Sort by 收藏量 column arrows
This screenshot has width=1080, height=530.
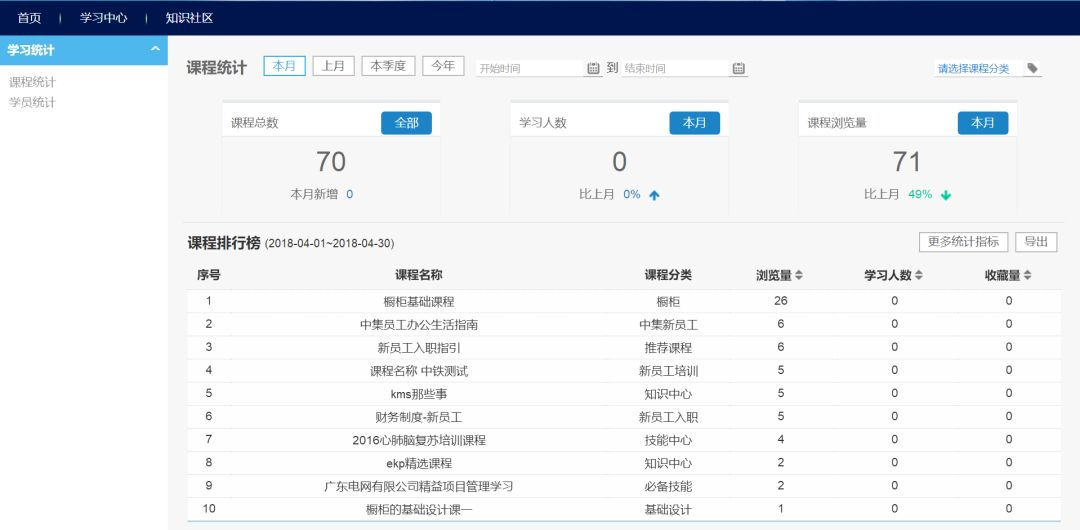tap(1027, 275)
